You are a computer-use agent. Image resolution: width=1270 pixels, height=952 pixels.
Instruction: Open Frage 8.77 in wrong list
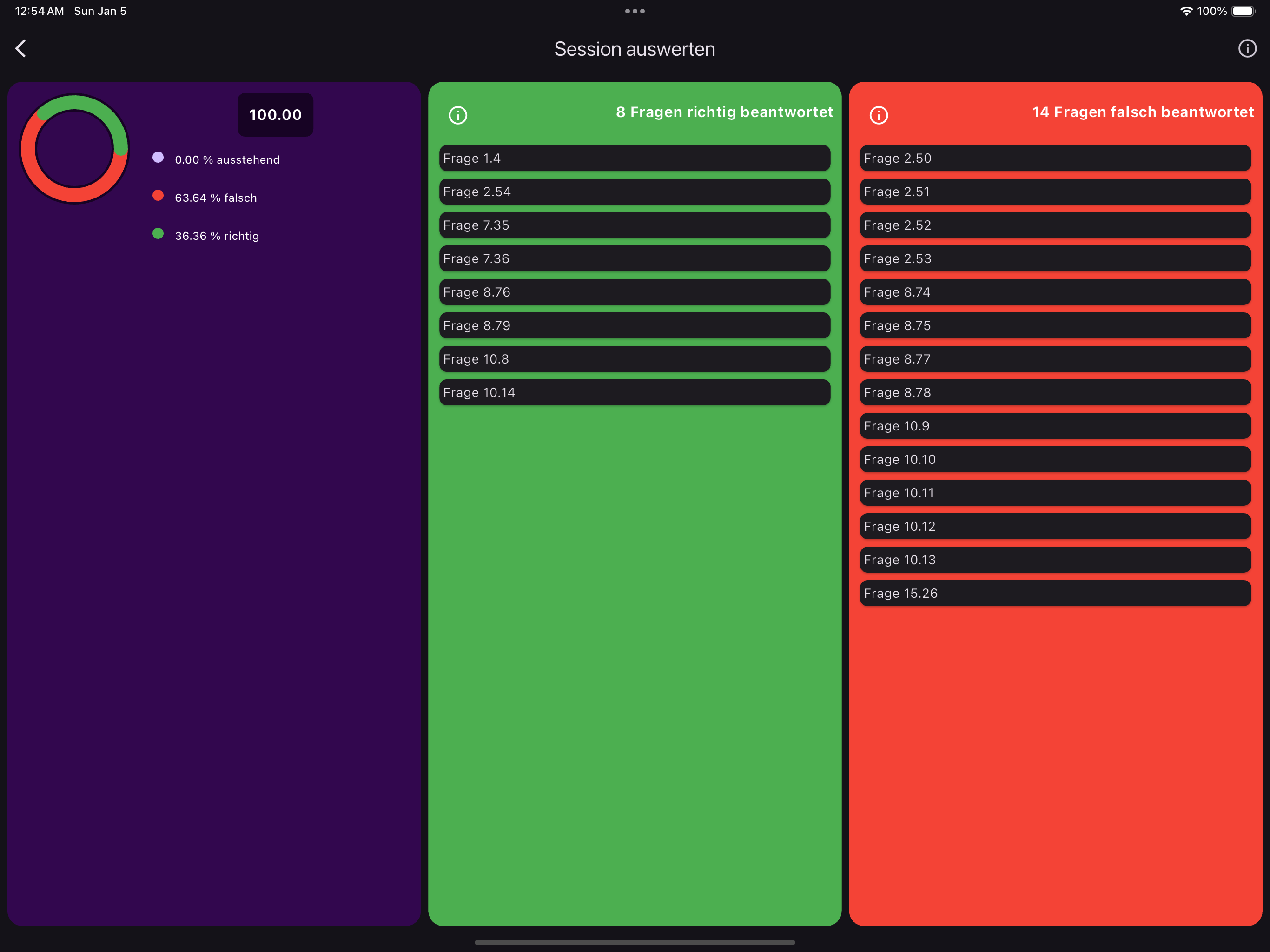[x=1055, y=359]
